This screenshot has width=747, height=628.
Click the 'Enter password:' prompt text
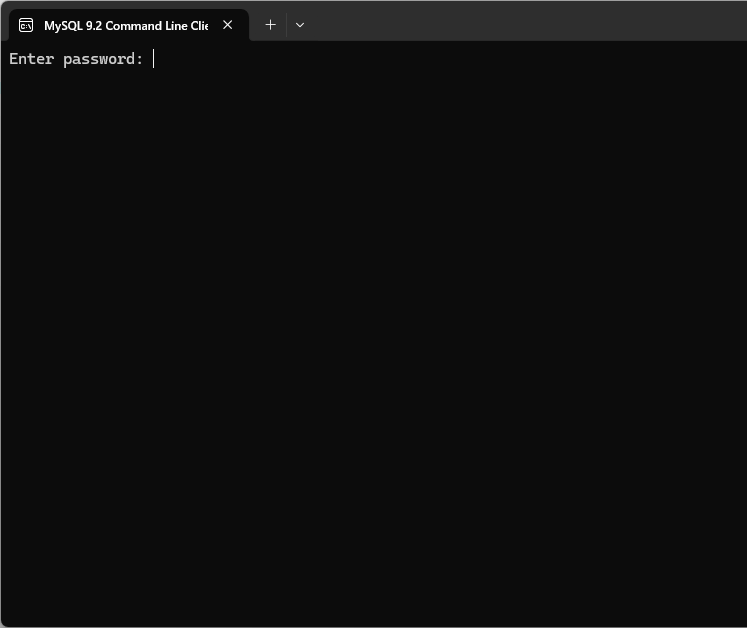76,59
